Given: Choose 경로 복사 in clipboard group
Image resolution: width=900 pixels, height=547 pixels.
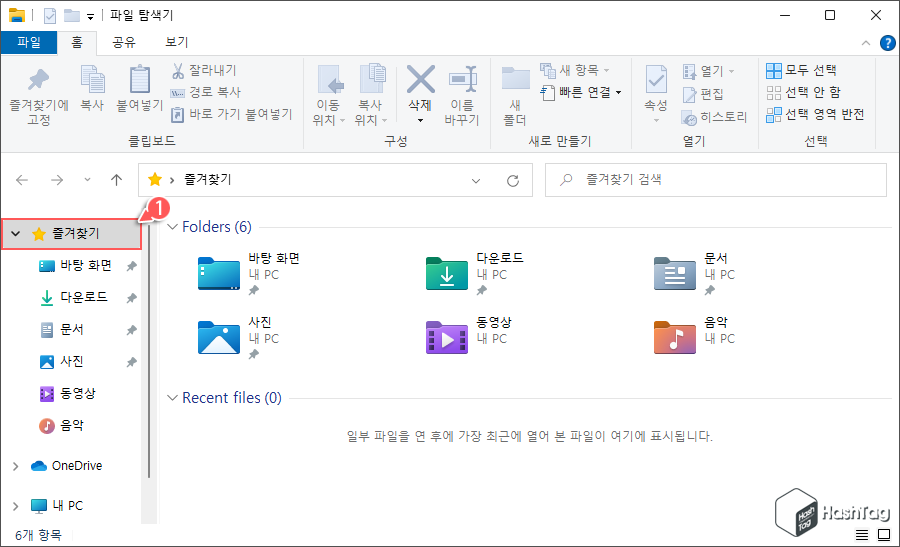Looking at the screenshot, I should 205,92.
